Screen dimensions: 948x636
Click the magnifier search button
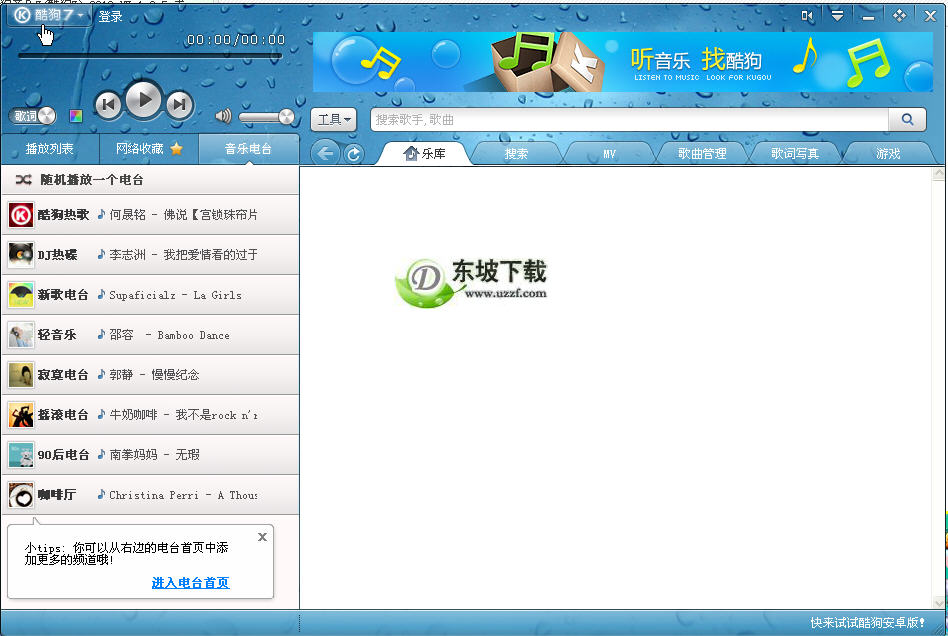pyautogui.click(x=907, y=120)
